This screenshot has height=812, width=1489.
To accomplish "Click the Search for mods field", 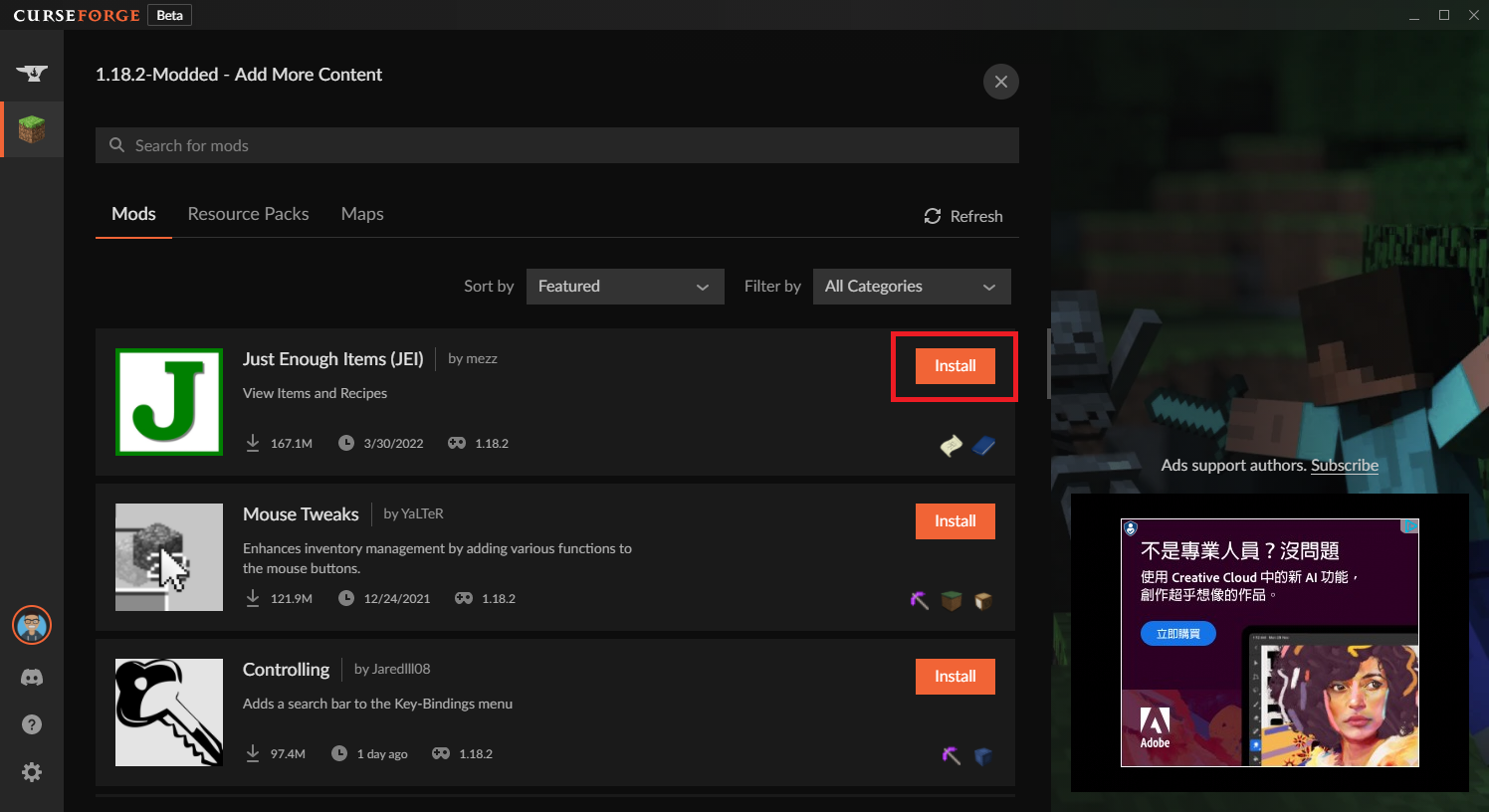I will pyautogui.click(x=557, y=145).
